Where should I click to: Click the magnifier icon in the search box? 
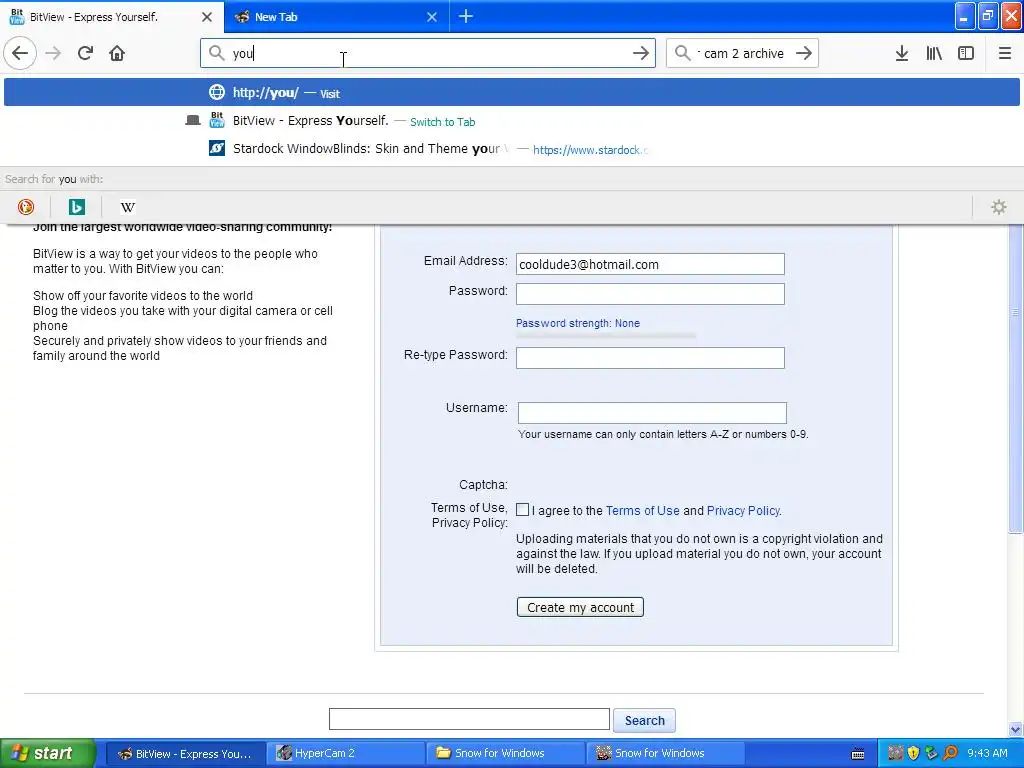pyautogui.click(x=682, y=53)
